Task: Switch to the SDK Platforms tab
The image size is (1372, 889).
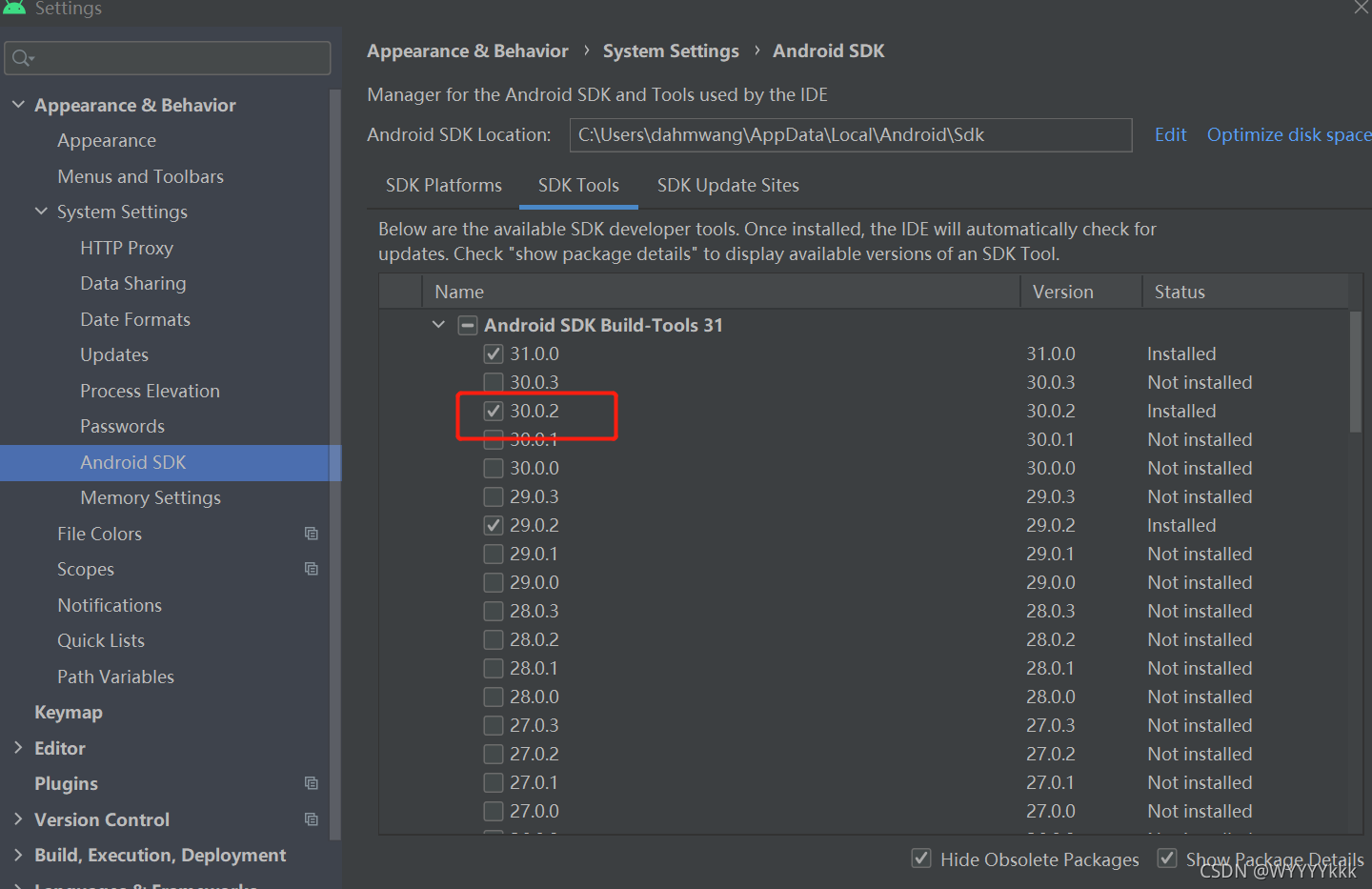Action: coord(444,185)
